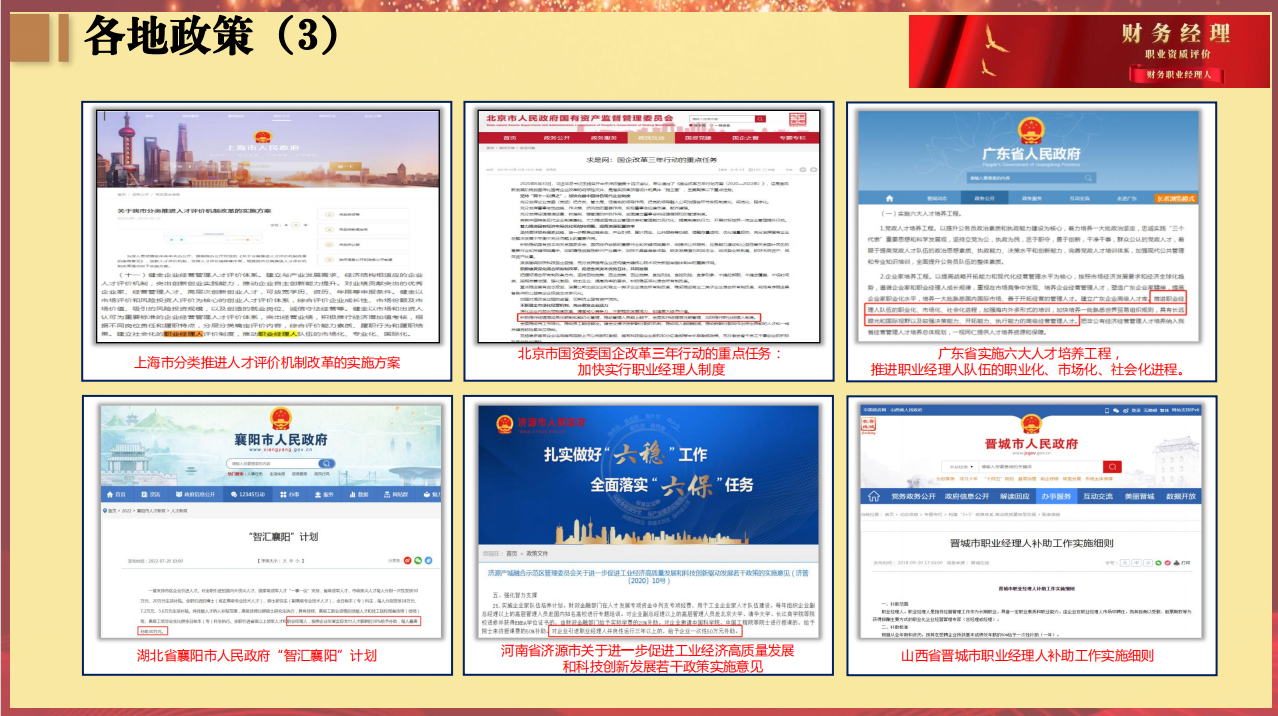Click the national emblem on Shanghai government page
The image size is (1278, 716).
tap(264, 139)
